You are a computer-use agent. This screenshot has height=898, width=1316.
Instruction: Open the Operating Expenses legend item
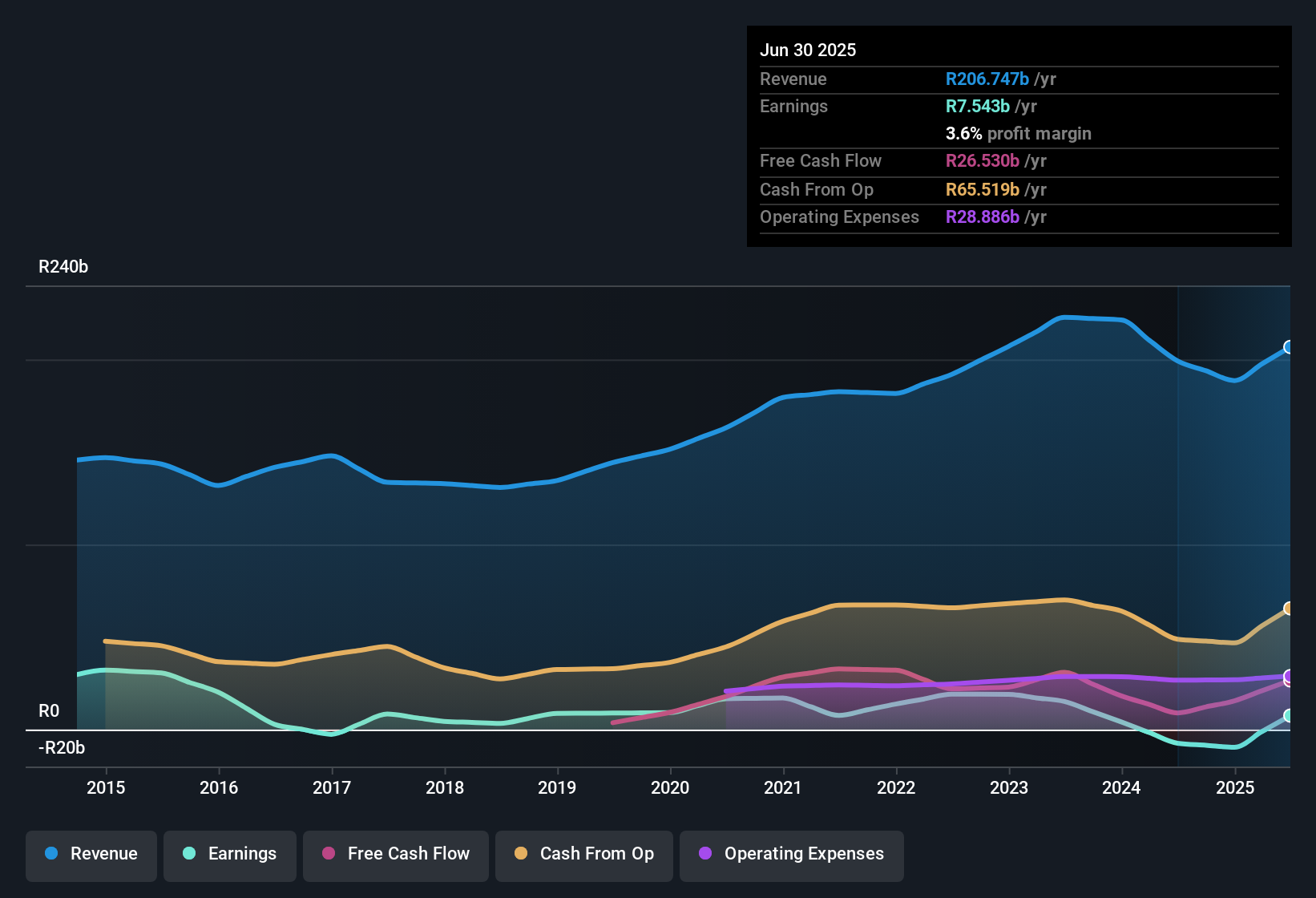tap(791, 854)
